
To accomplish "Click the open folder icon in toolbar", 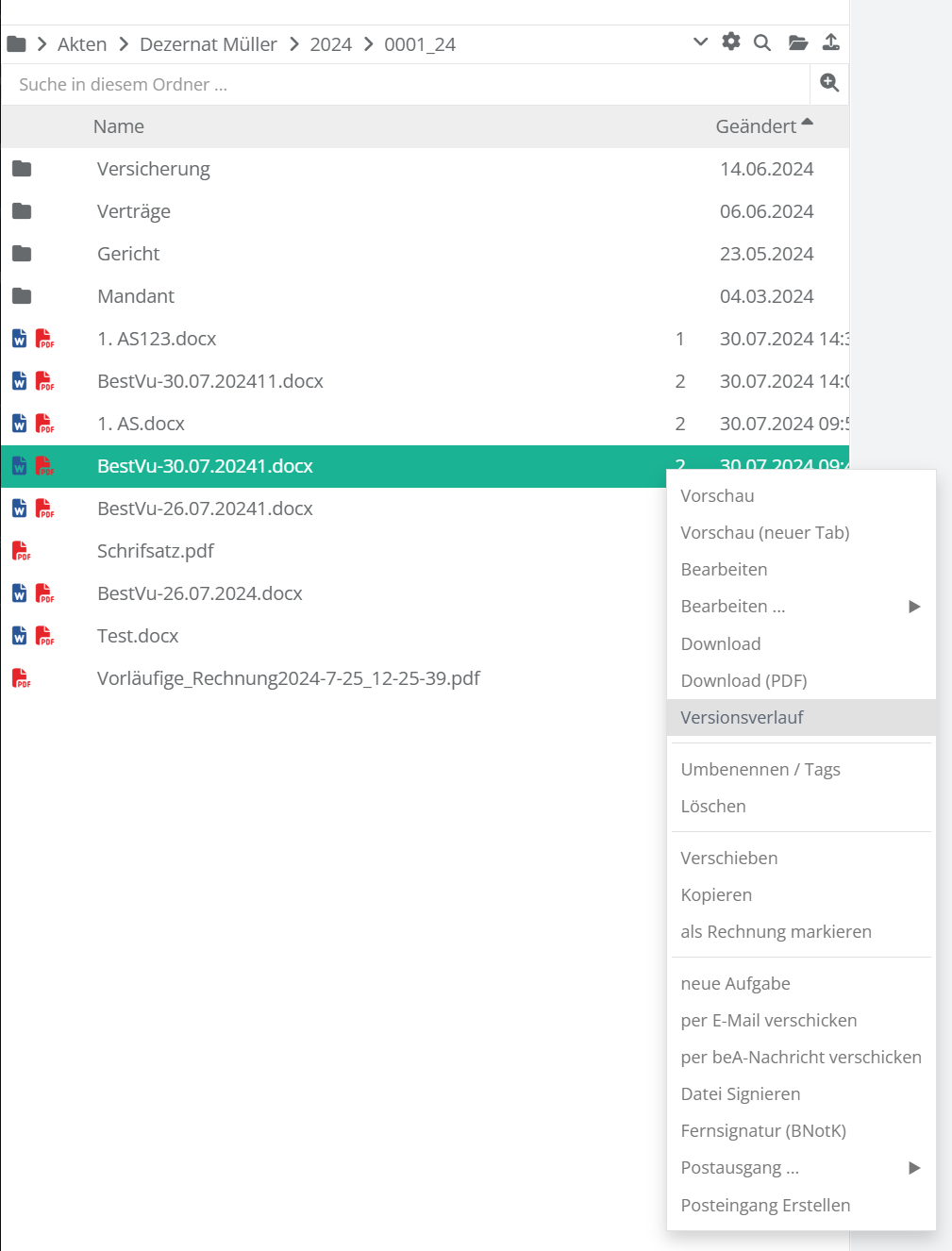I will [x=798, y=42].
